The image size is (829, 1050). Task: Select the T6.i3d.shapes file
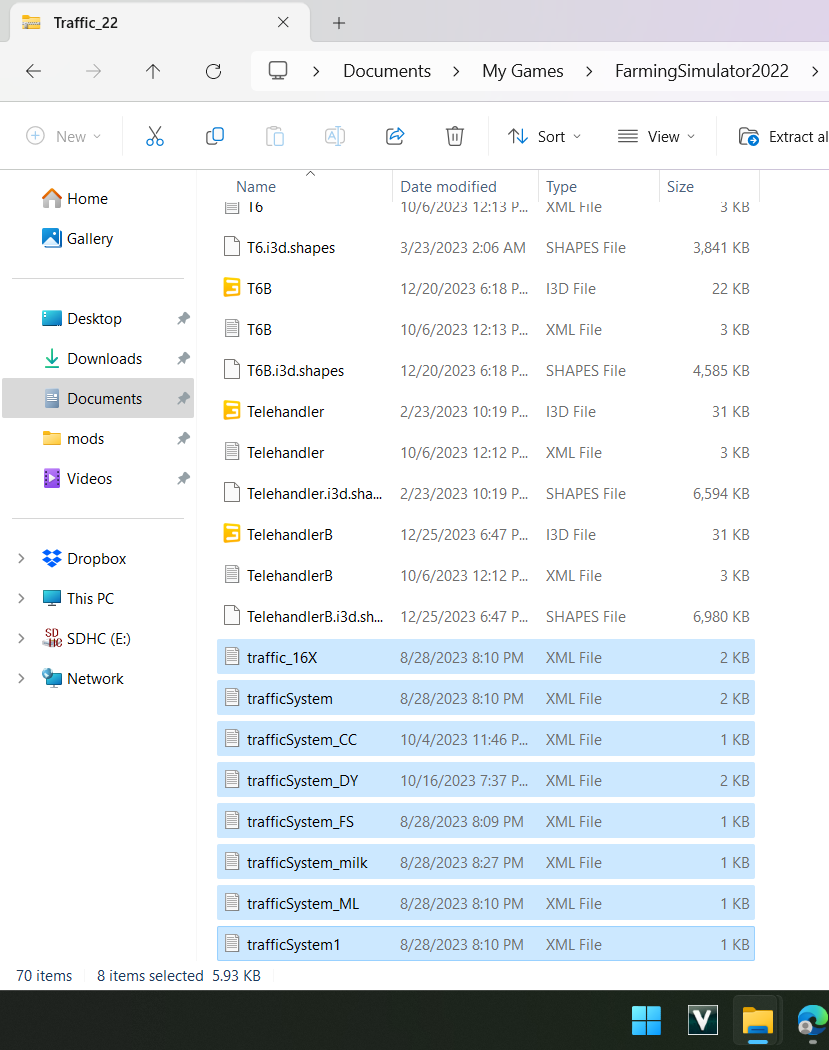tap(485, 247)
